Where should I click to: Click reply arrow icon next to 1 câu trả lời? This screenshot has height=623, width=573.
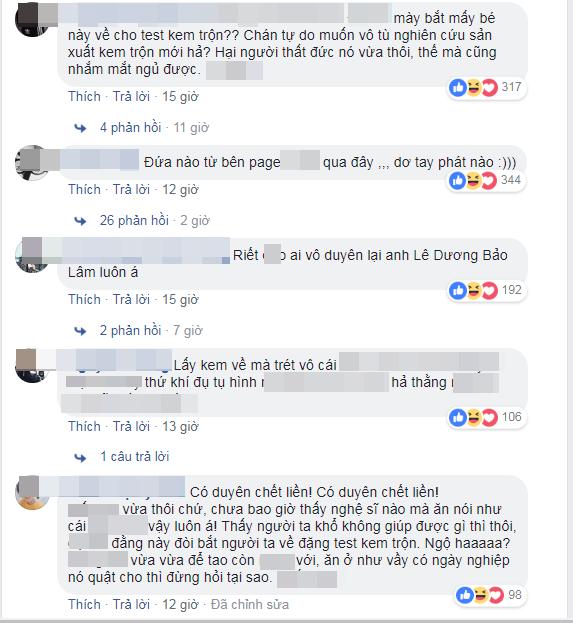click(x=81, y=457)
